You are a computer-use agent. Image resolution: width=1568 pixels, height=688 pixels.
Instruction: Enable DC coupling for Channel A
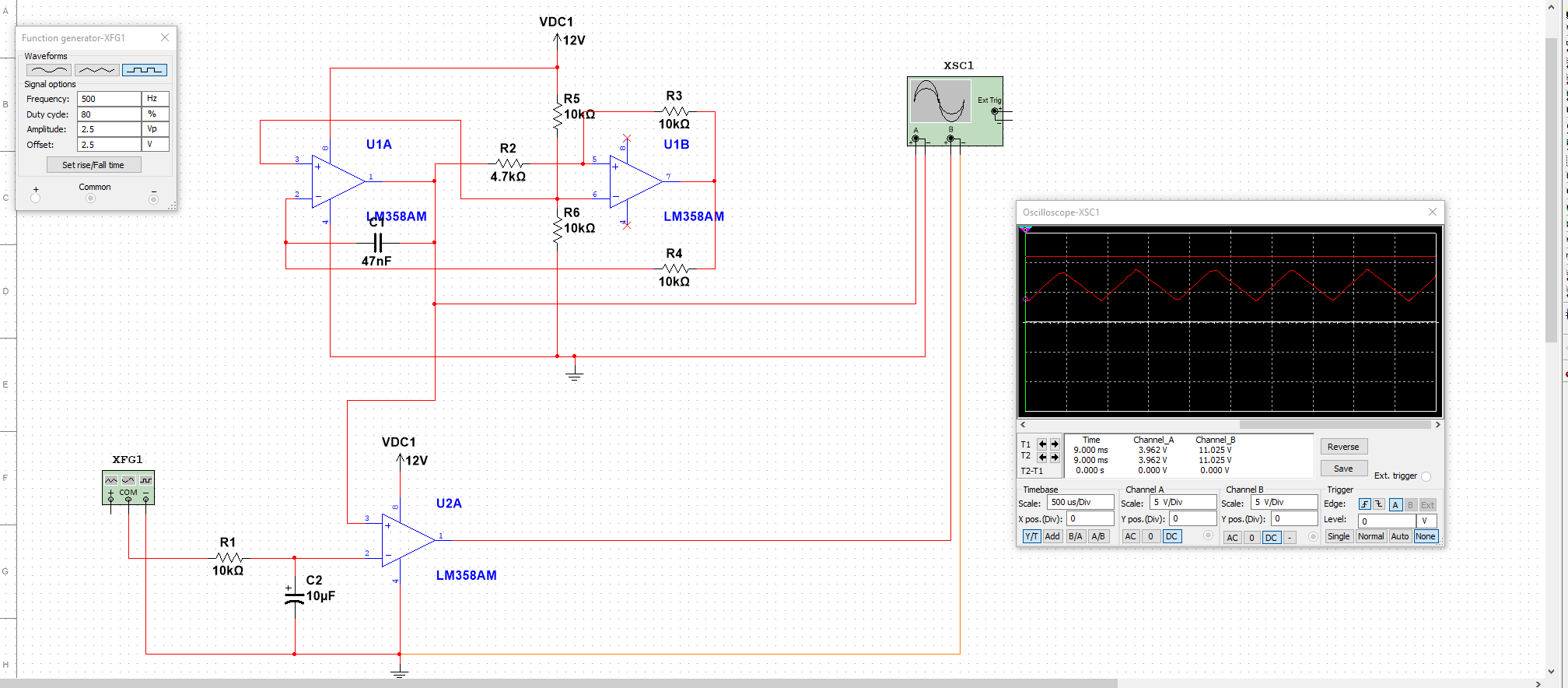coord(1171,537)
